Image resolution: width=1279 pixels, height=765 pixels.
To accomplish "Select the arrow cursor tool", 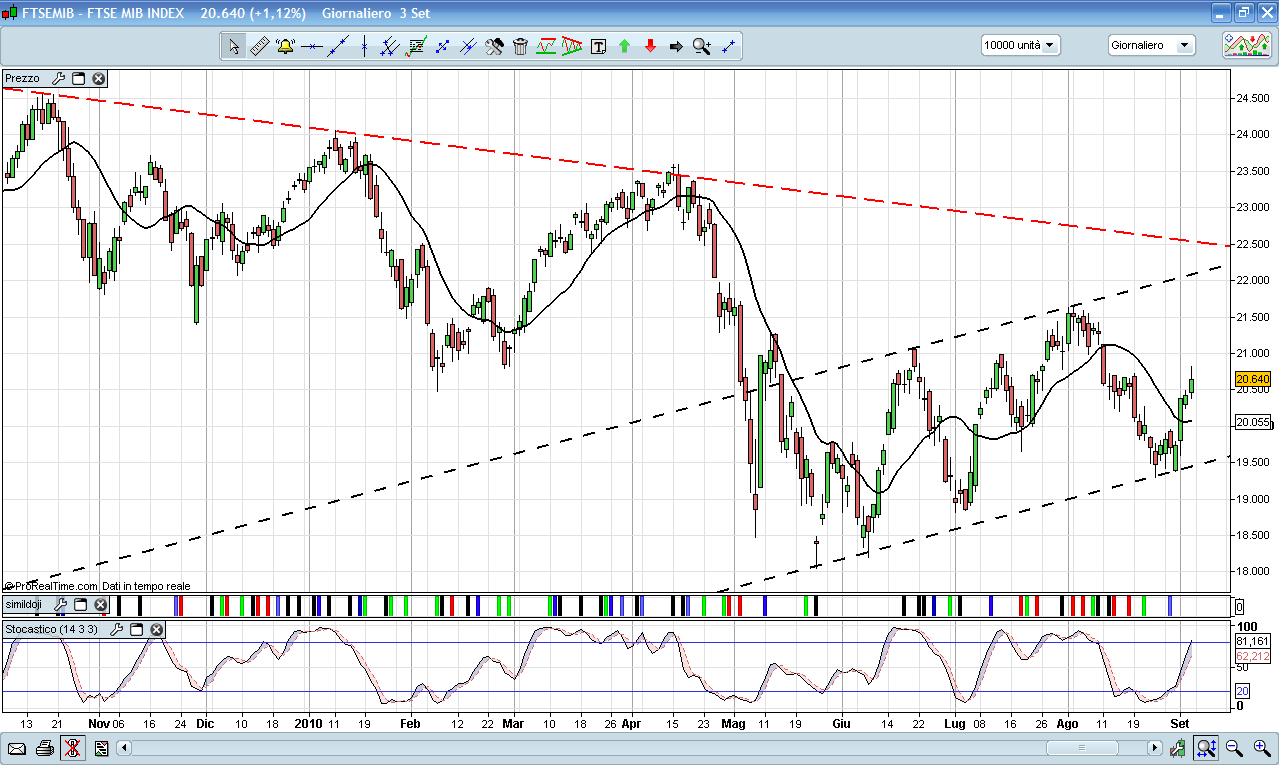I will (x=233, y=46).
